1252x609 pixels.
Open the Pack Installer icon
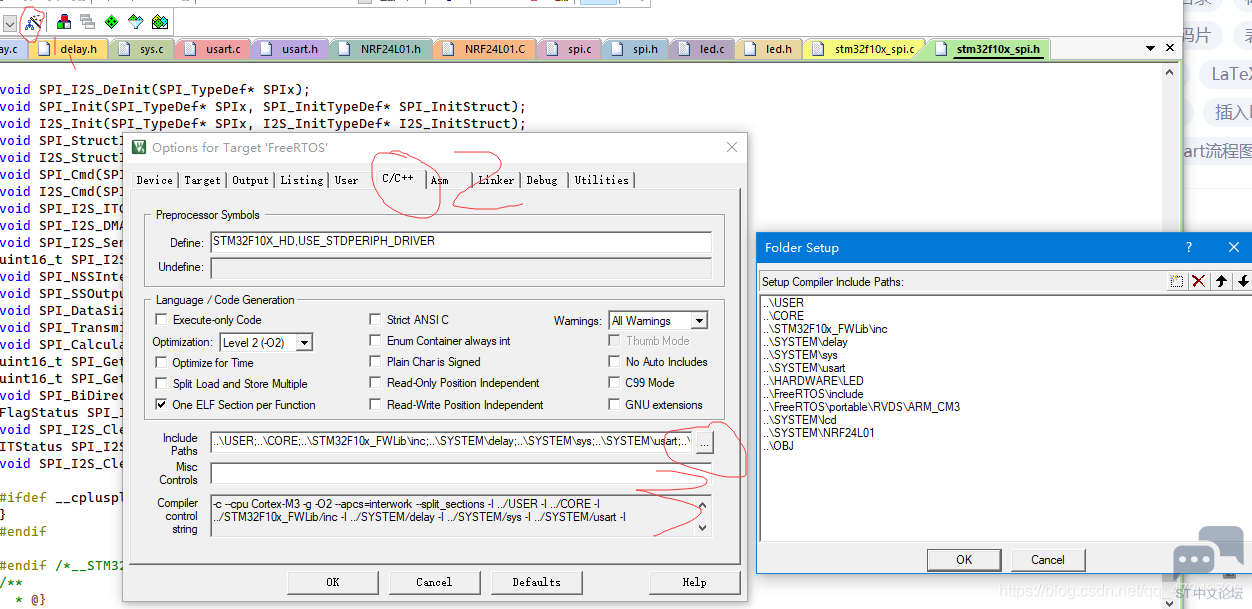[x=159, y=21]
